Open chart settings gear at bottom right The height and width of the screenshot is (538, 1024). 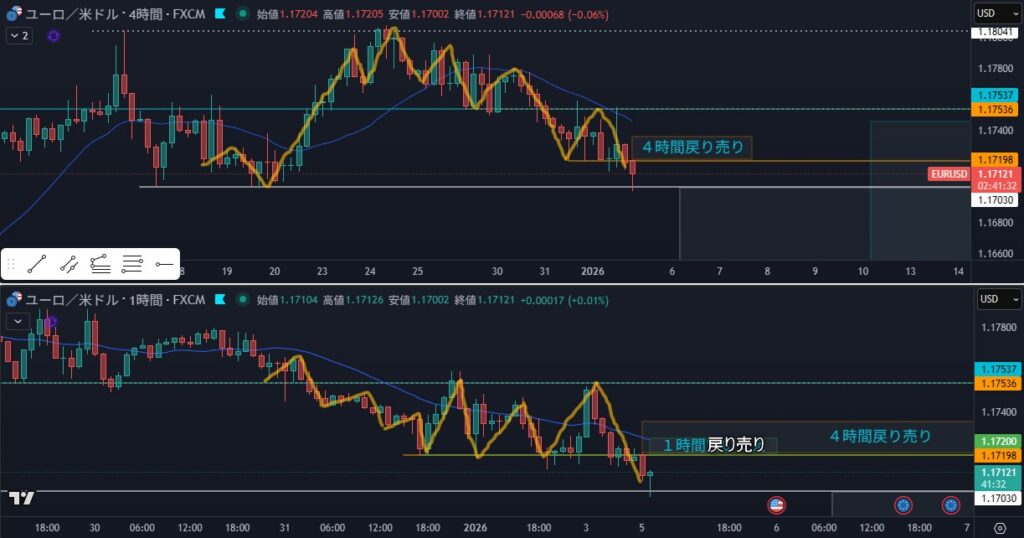[999, 528]
